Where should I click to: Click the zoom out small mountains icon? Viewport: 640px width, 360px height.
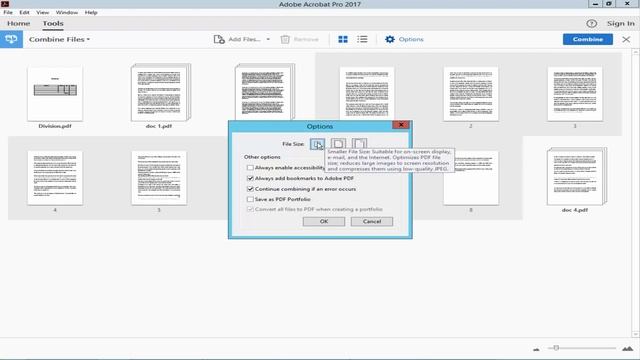(x=536, y=349)
